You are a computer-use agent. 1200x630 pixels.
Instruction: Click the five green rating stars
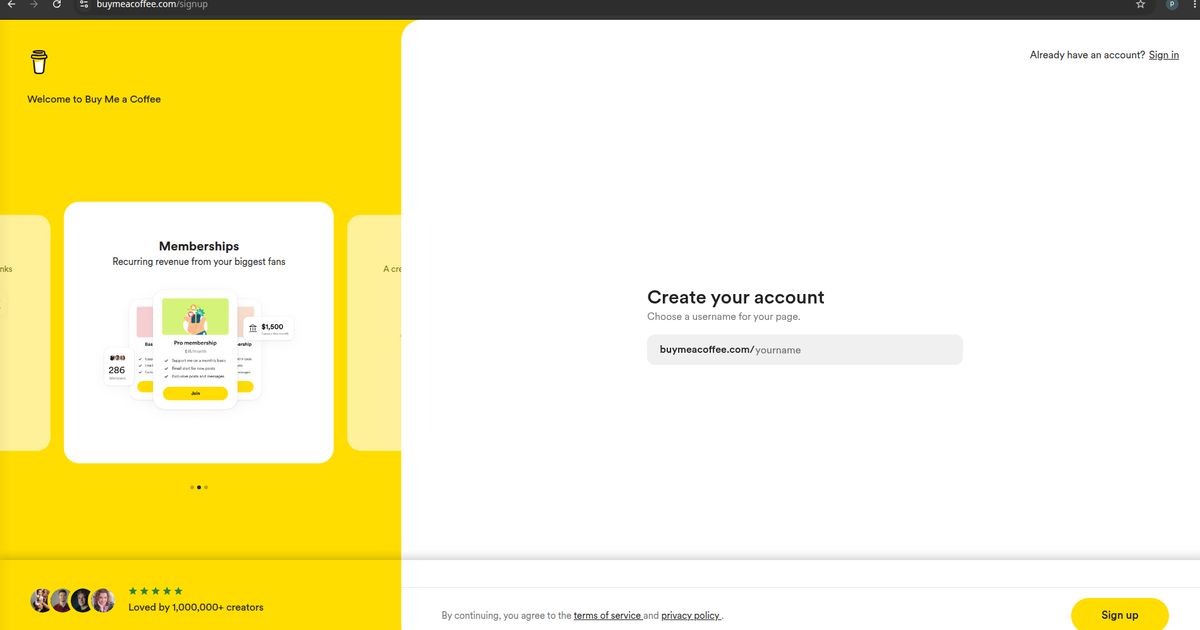pos(156,591)
